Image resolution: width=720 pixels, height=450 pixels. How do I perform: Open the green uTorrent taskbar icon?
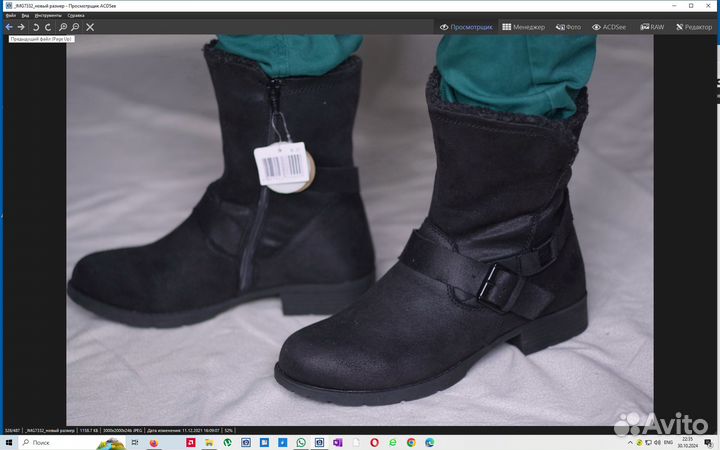[227, 443]
